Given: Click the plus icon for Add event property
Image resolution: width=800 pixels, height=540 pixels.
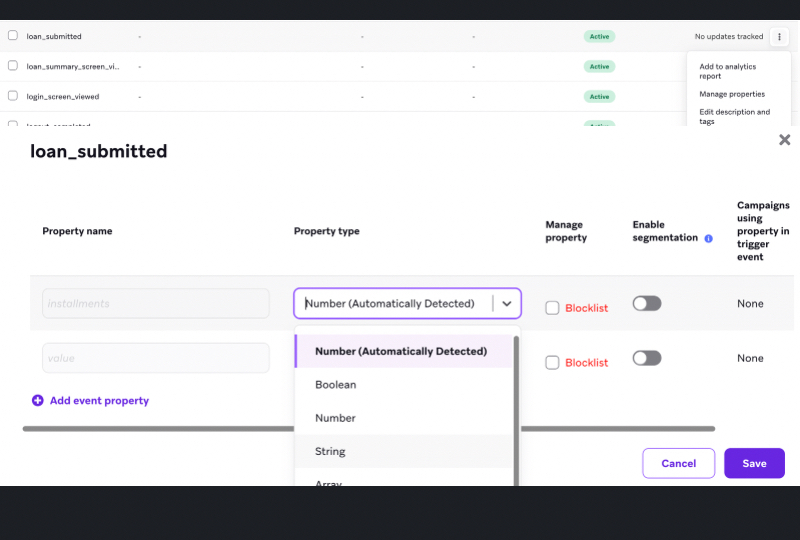Looking at the screenshot, I should [x=38, y=400].
